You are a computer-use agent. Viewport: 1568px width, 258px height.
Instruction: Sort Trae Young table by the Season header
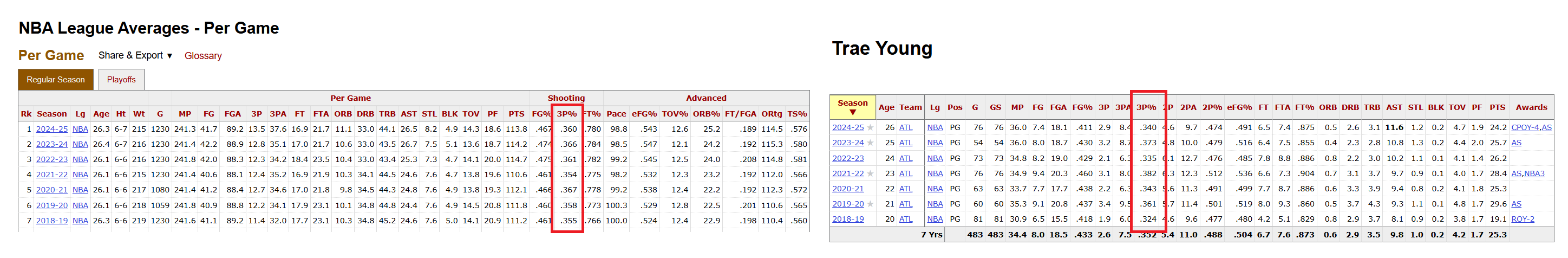pos(852,107)
